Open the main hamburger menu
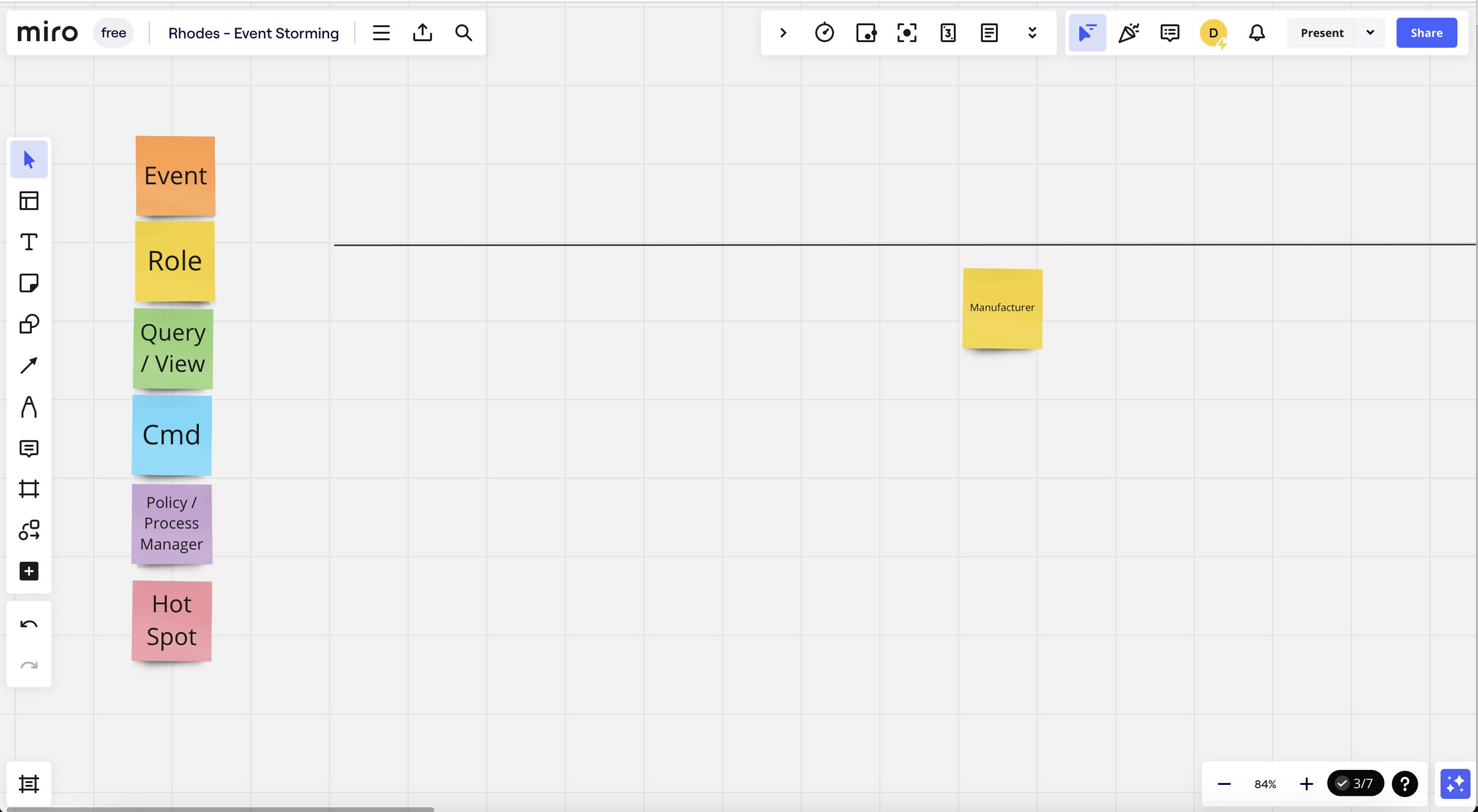1478x812 pixels. coord(381,33)
